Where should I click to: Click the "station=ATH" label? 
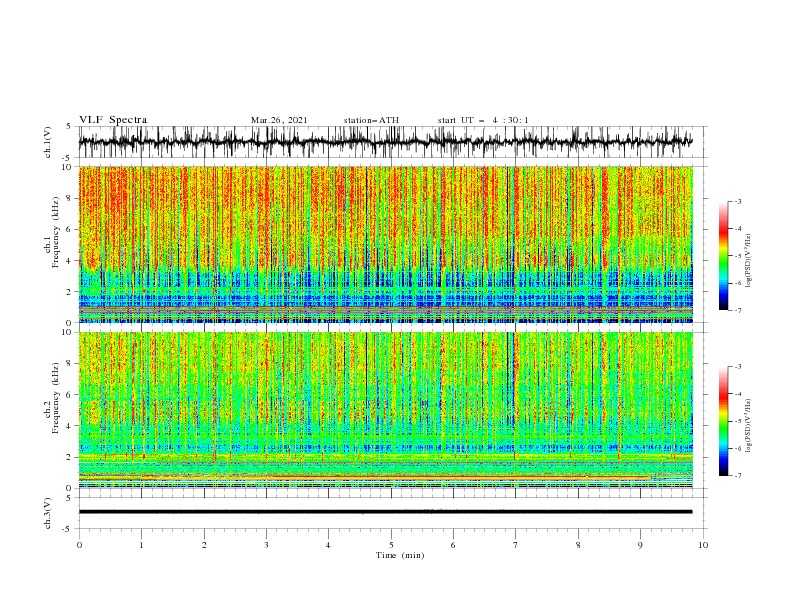point(371,120)
